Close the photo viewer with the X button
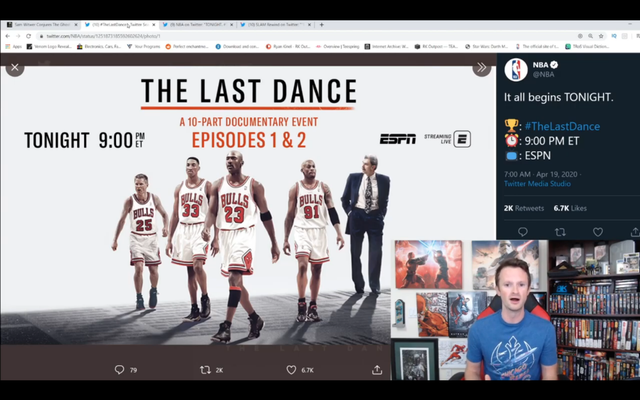 point(15,67)
